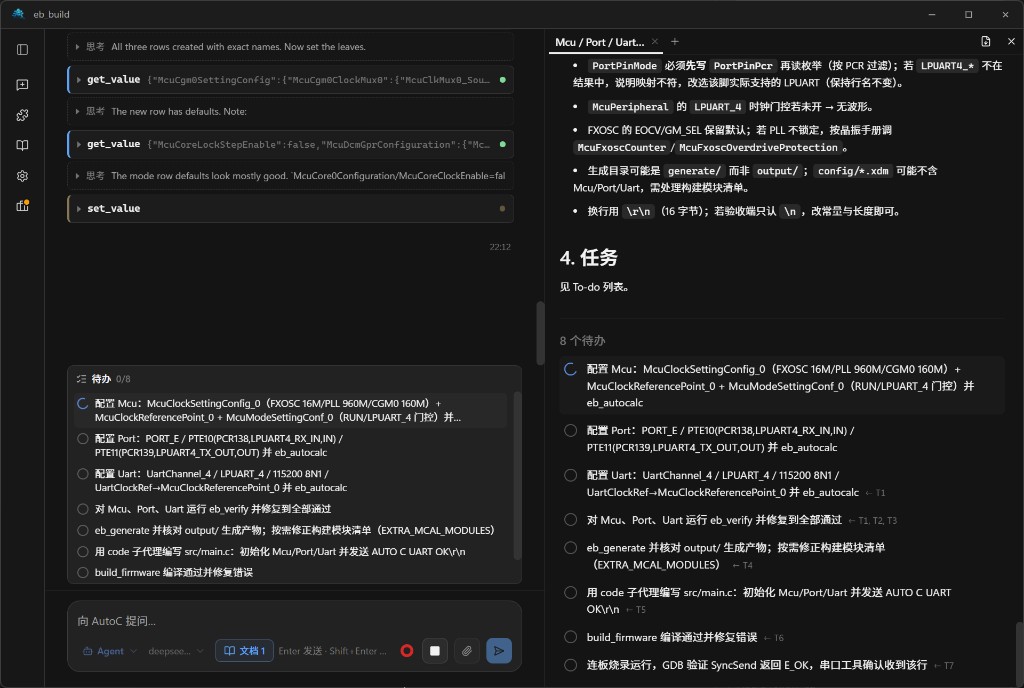This screenshot has height=688, width=1024.
Task: Open the deepsee... model dropdown
Action: click(x=176, y=651)
